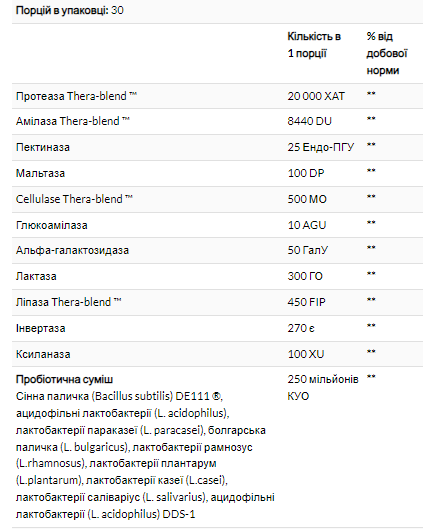Select the Мальтаза ingredient name
Image resolution: width=426 pixels, height=529 pixels.
tap(40, 173)
